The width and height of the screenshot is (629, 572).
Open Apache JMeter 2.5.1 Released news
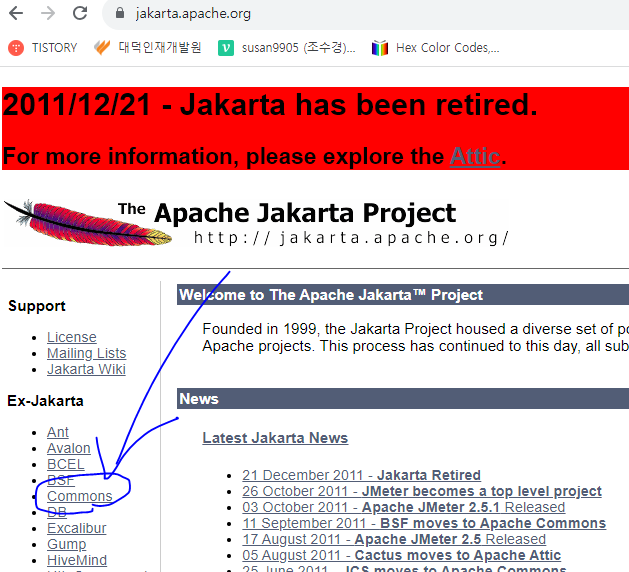(x=404, y=507)
